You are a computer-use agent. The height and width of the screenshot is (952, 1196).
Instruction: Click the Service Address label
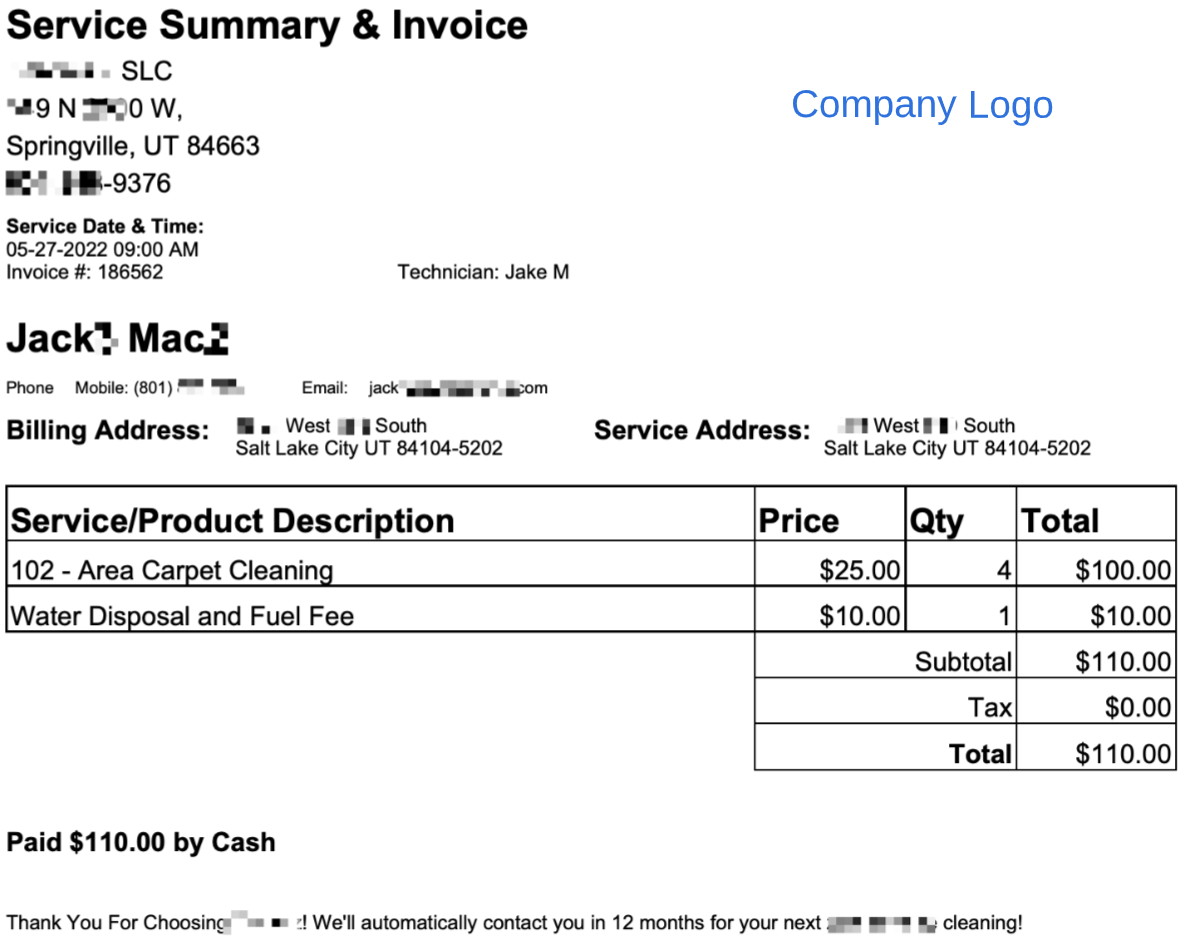tap(702, 430)
